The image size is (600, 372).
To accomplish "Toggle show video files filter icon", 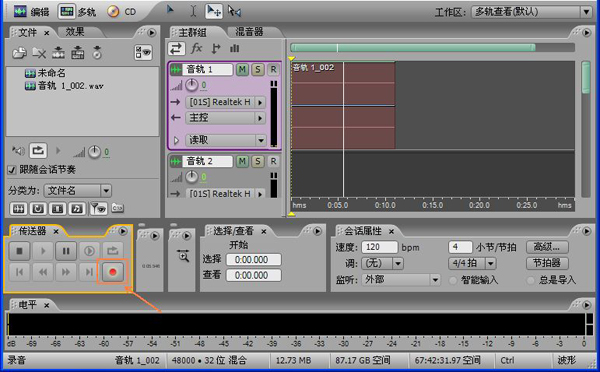I will (x=57, y=209).
